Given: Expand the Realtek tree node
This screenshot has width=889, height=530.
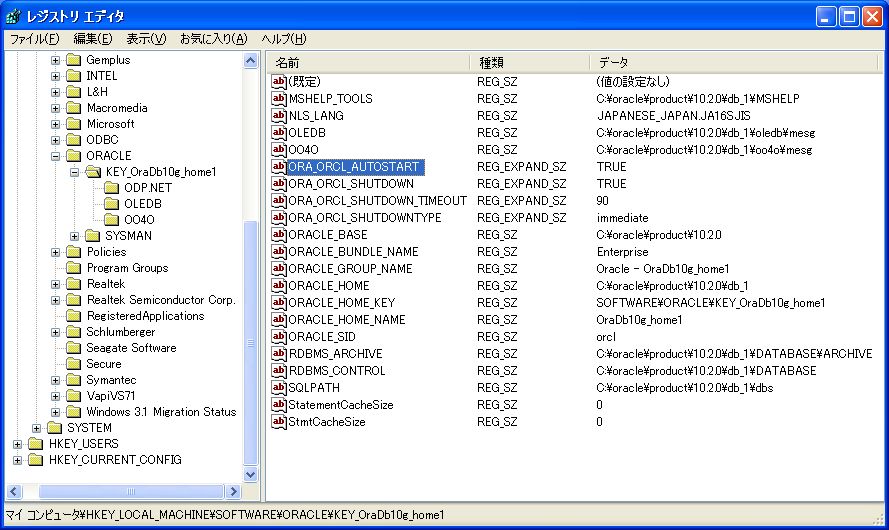Looking at the screenshot, I should click(x=56, y=284).
